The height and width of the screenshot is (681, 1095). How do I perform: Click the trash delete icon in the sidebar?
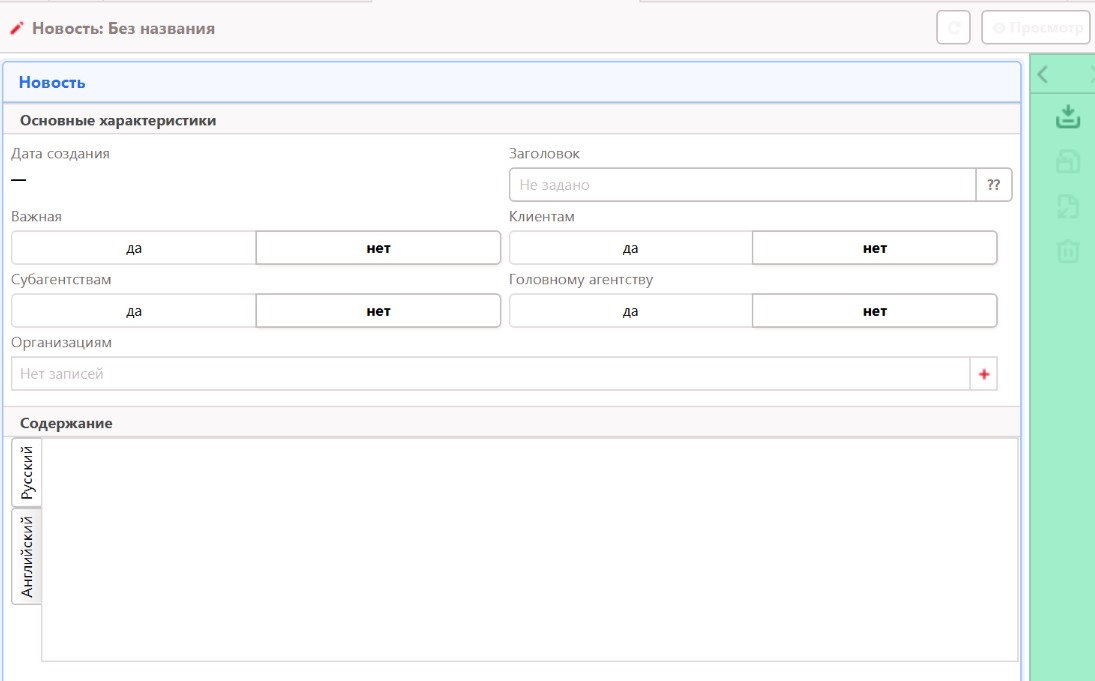coord(1068,251)
